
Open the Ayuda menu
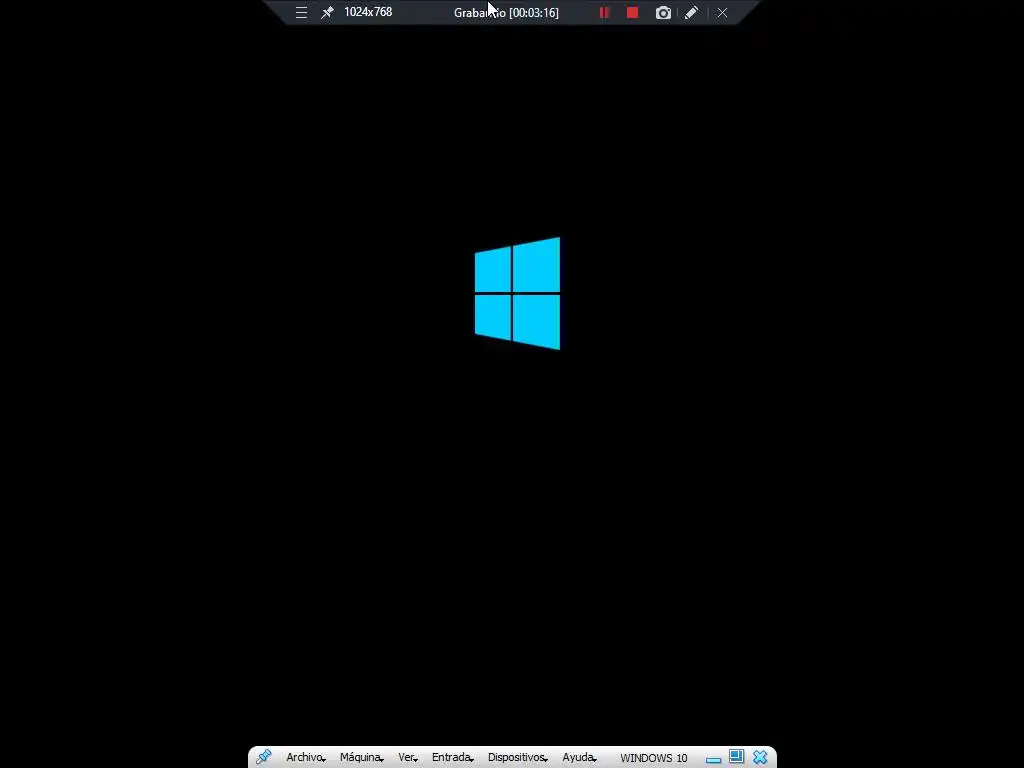579,758
